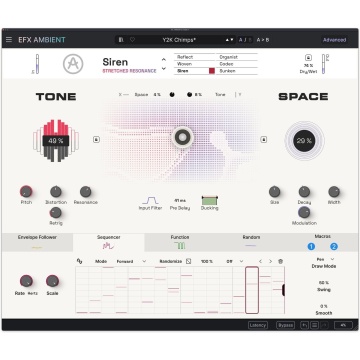Click the Function waveform icon
The width and height of the screenshot is (360, 360).
[x=180, y=246]
